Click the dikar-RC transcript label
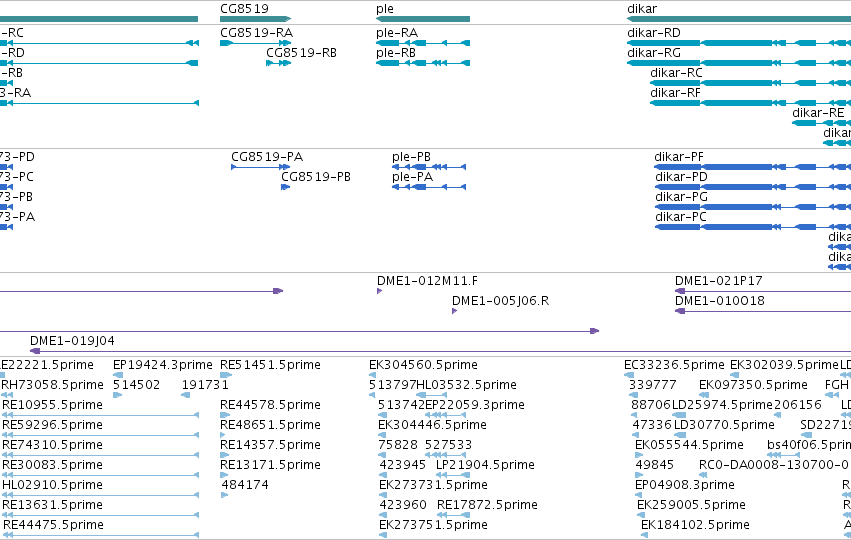 click(x=676, y=73)
